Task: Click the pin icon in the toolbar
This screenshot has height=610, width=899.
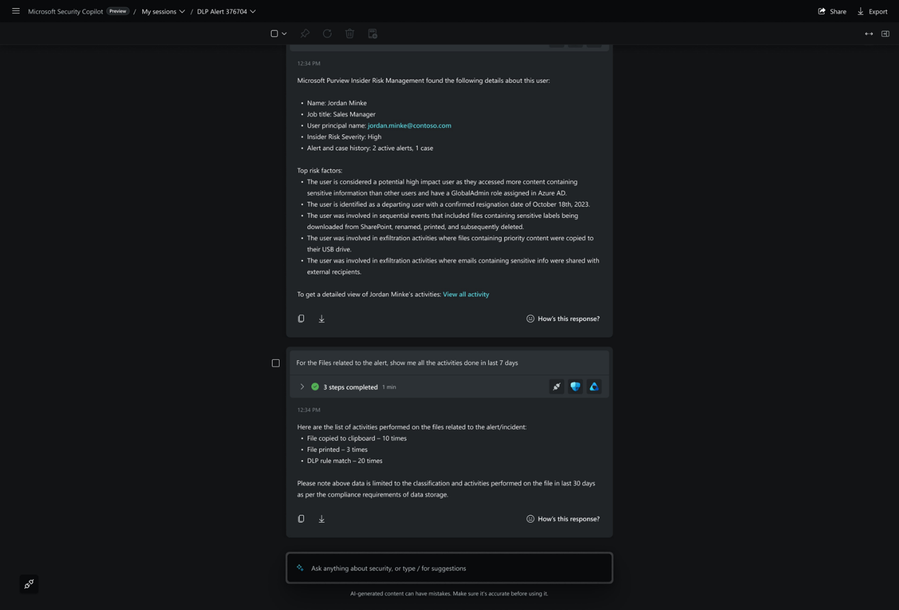Action: [305, 34]
